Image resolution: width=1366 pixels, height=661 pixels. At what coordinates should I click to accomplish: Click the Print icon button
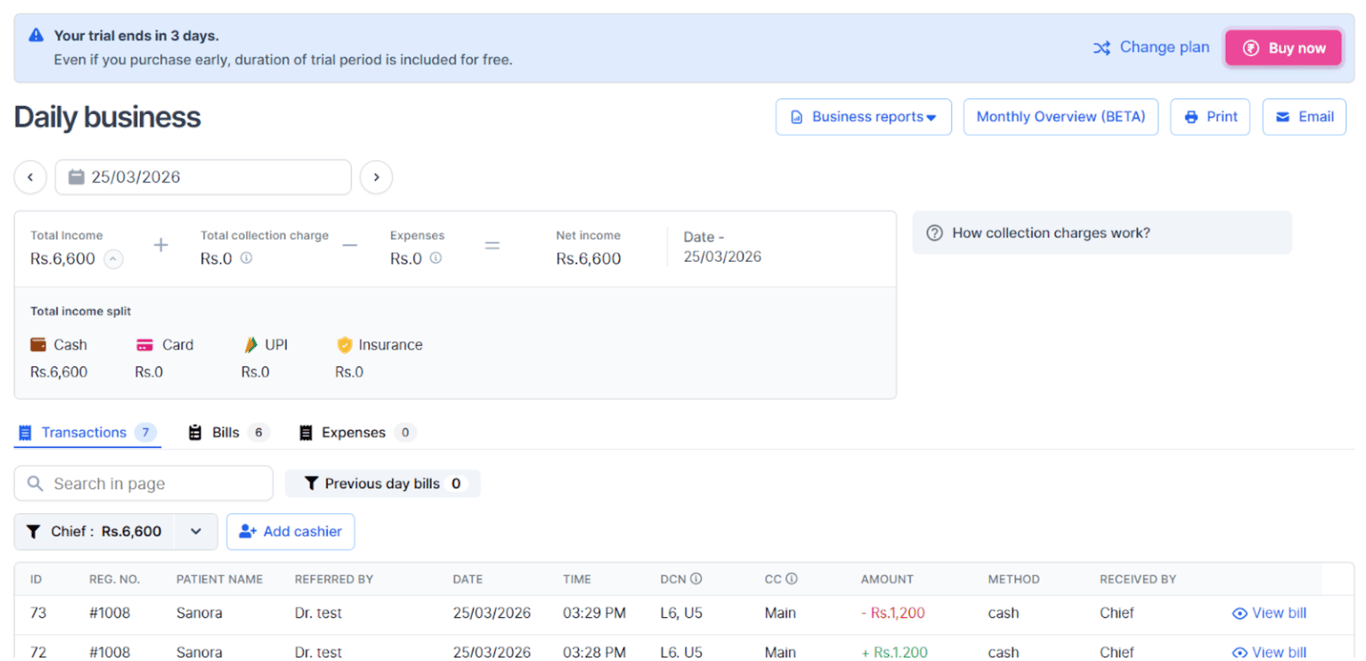1190,117
